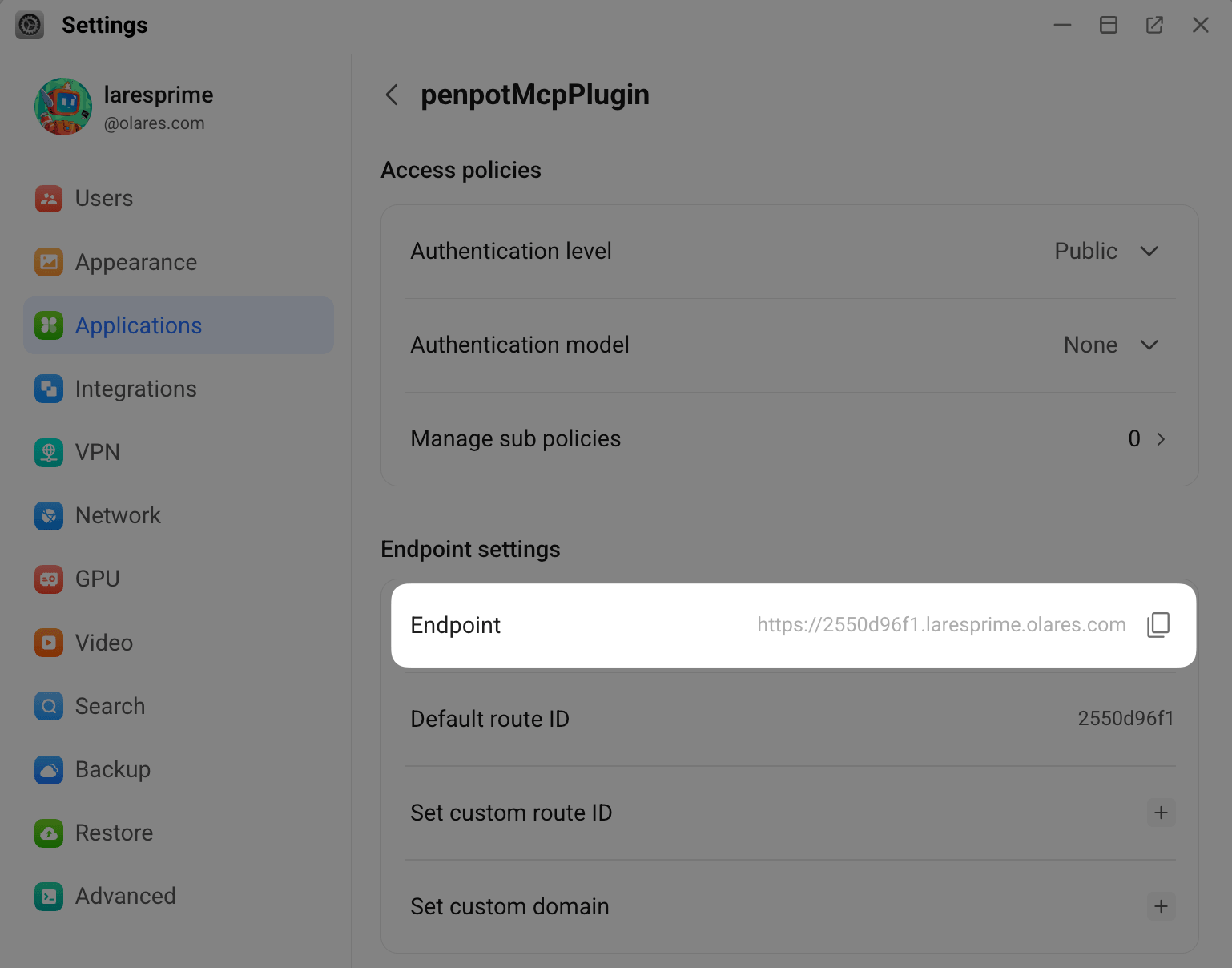Click the Network shield icon
Viewport: 1232px width, 968px height.
pyautogui.click(x=49, y=515)
